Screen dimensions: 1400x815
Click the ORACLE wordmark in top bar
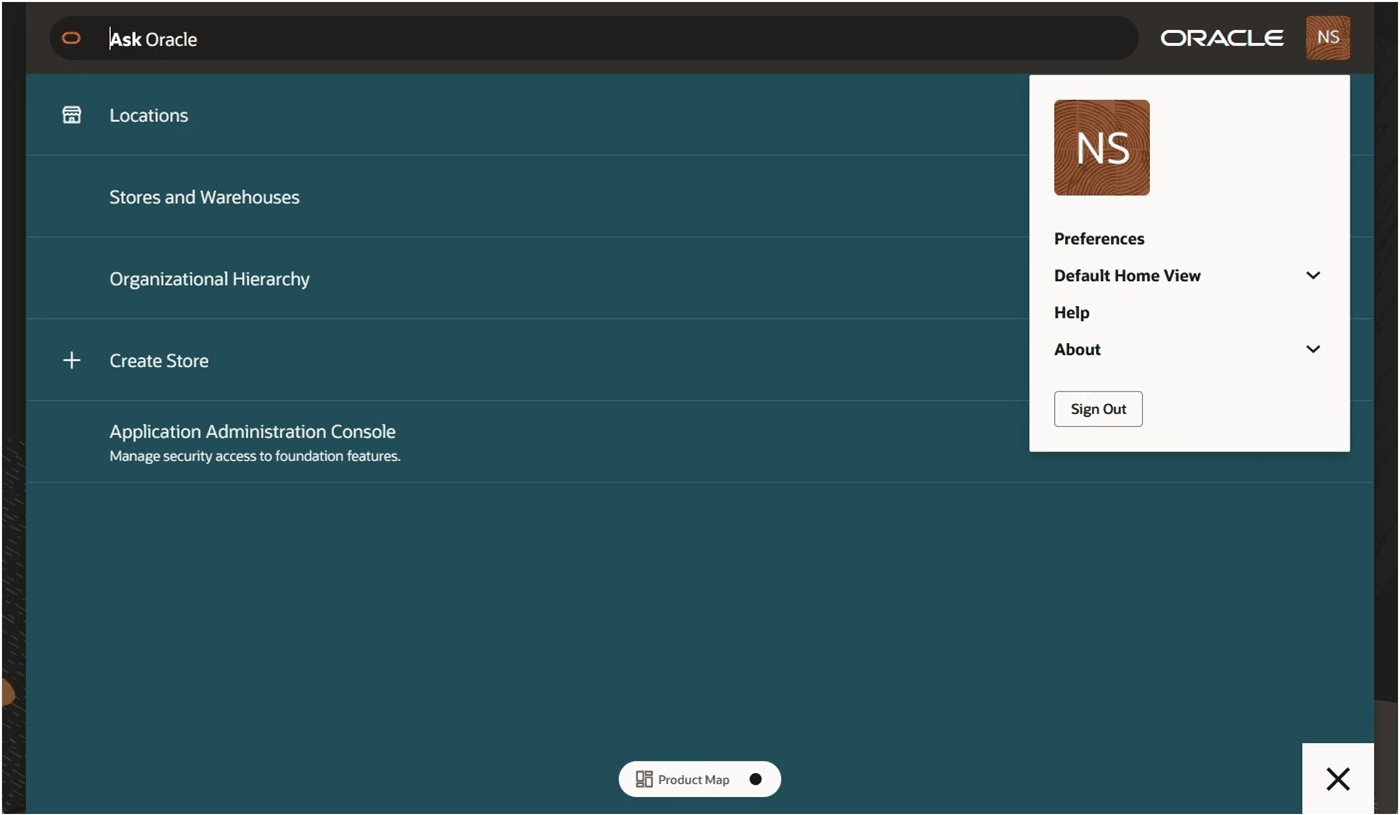(1222, 37)
